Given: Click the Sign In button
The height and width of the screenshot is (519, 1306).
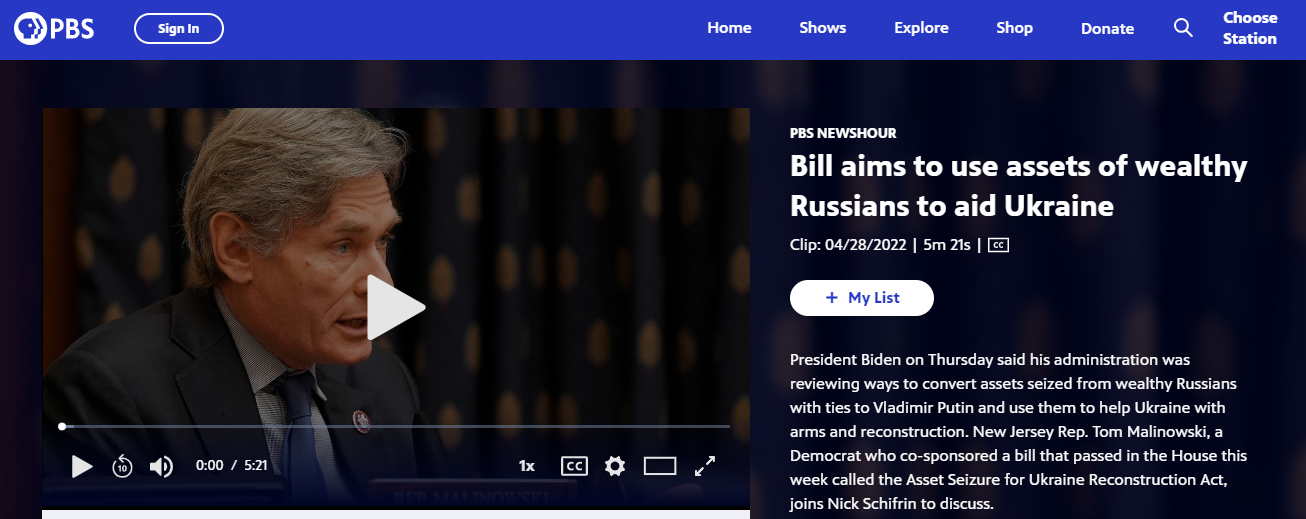Looking at the screenshot, I should (x=179, y=29).
